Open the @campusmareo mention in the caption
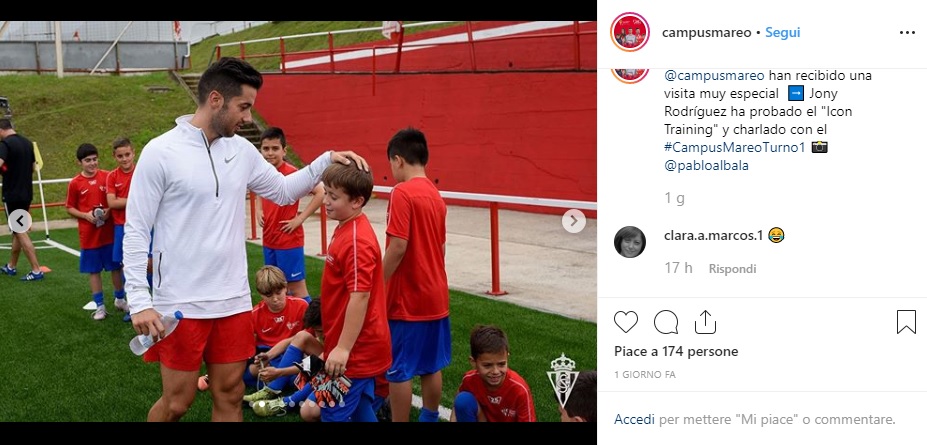Image resolution: width=927 pixels, height=445 pixels. (714, 76)
